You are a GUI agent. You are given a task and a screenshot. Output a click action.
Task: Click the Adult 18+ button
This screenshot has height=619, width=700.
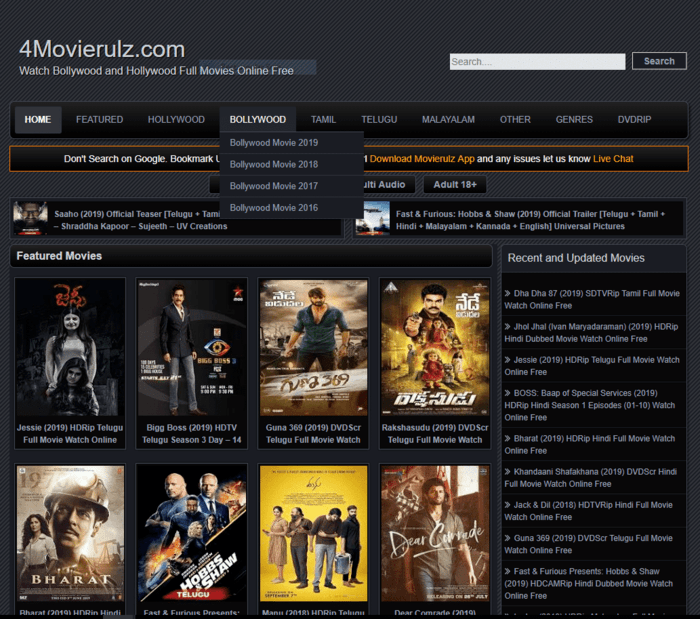(x=455, y=185)
